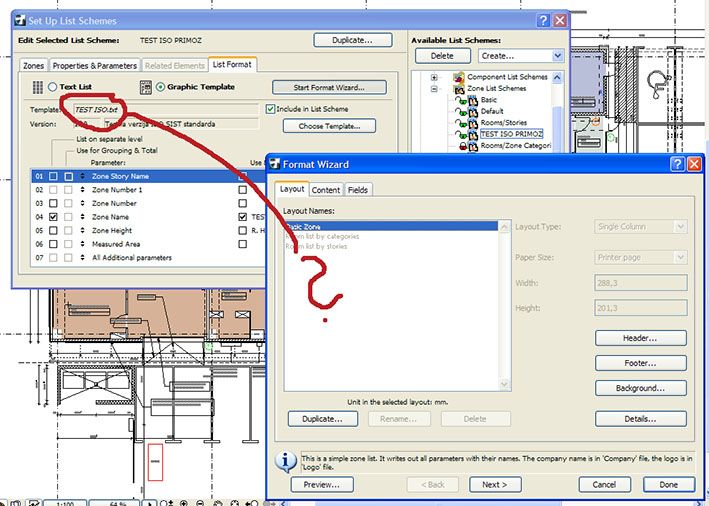This screenshot has height=506, width=709.
Task: Open the Properties & Parameters tab
Action: pos(95,66)
